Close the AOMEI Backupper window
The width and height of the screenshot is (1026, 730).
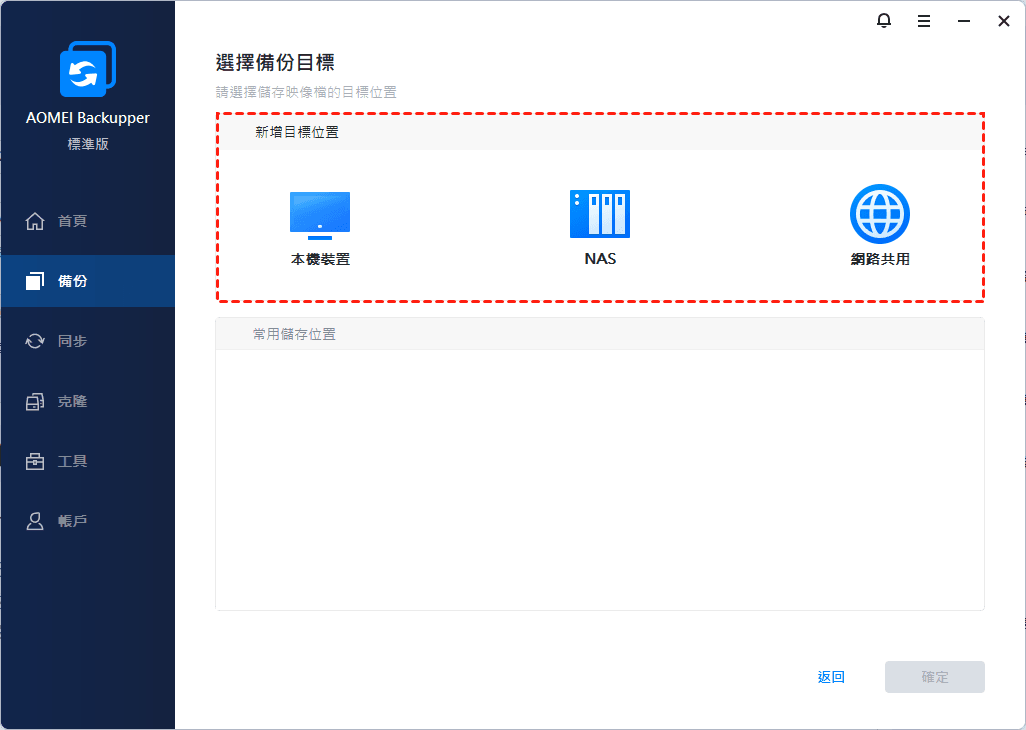[x=1004, y=21]
